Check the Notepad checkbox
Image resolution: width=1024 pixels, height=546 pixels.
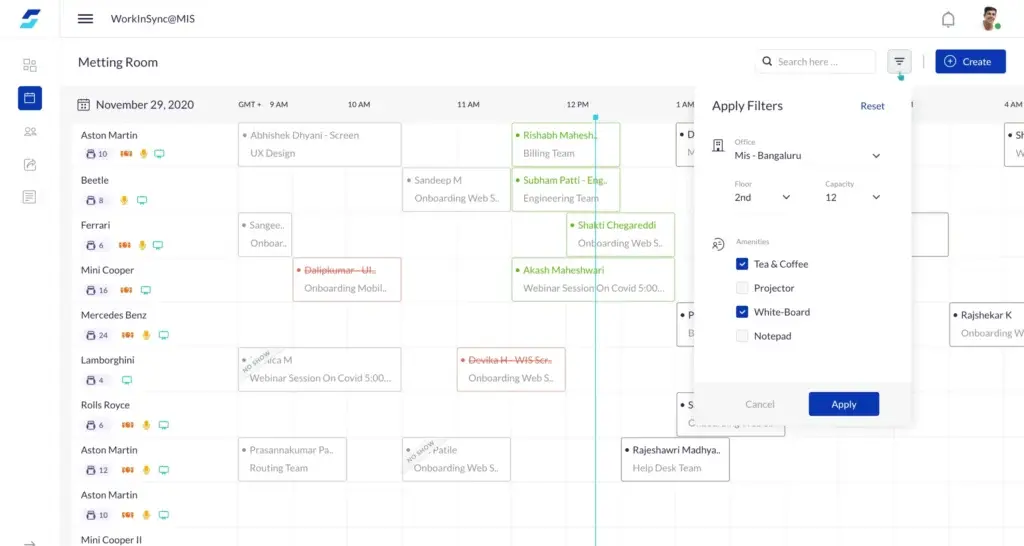coord(742,336)
